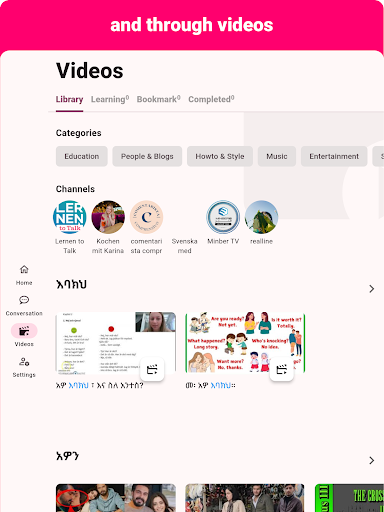The width and height of the screenshot is (384, 512).
Task: Switch to the Library tab
Action: point(69,99)
